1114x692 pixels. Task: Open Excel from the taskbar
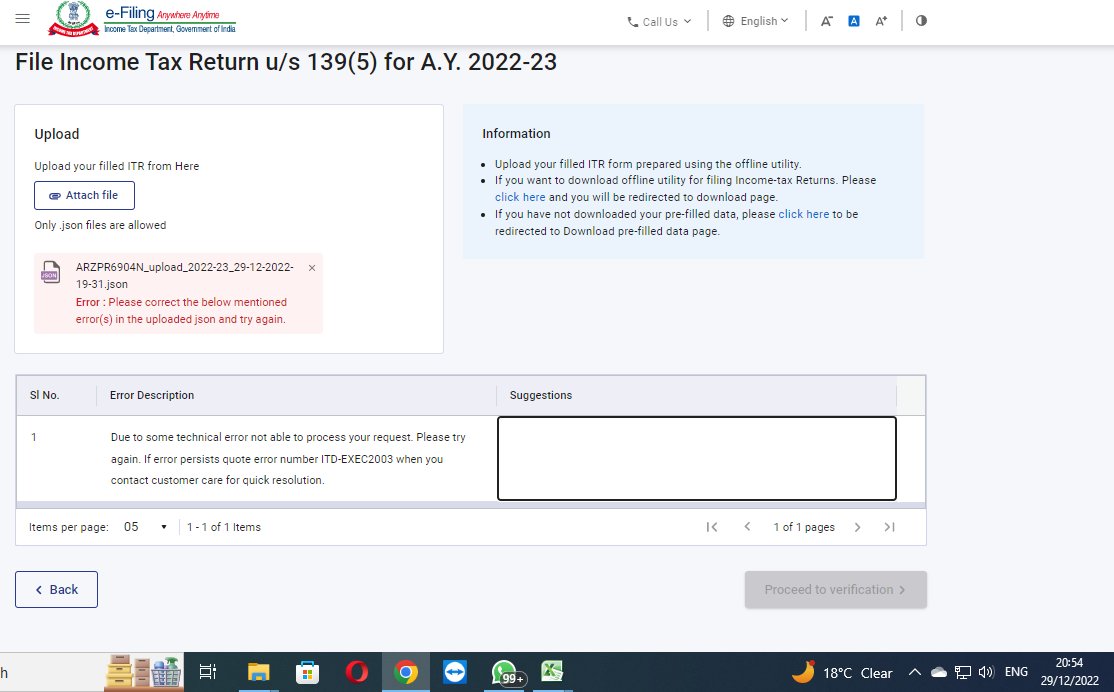click(552, 671)
